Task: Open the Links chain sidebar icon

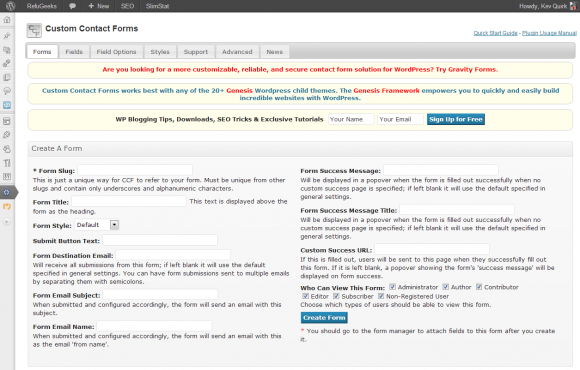Action: point(7,63)
